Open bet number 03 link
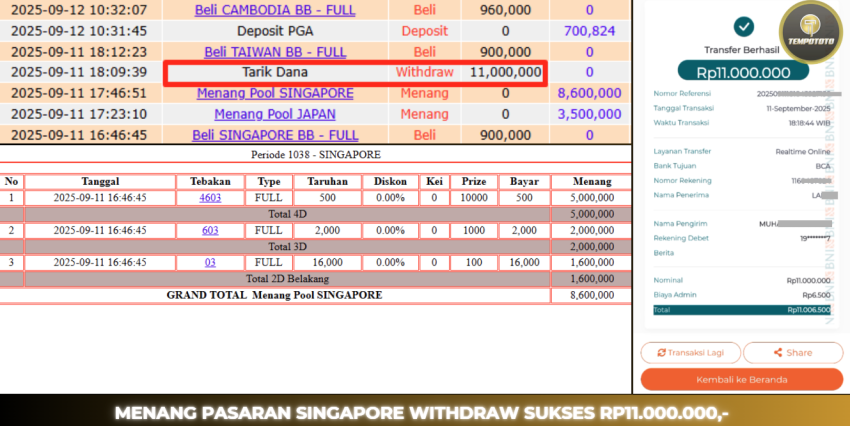Viewport: 850px width, 426px height. pos(210,262)
